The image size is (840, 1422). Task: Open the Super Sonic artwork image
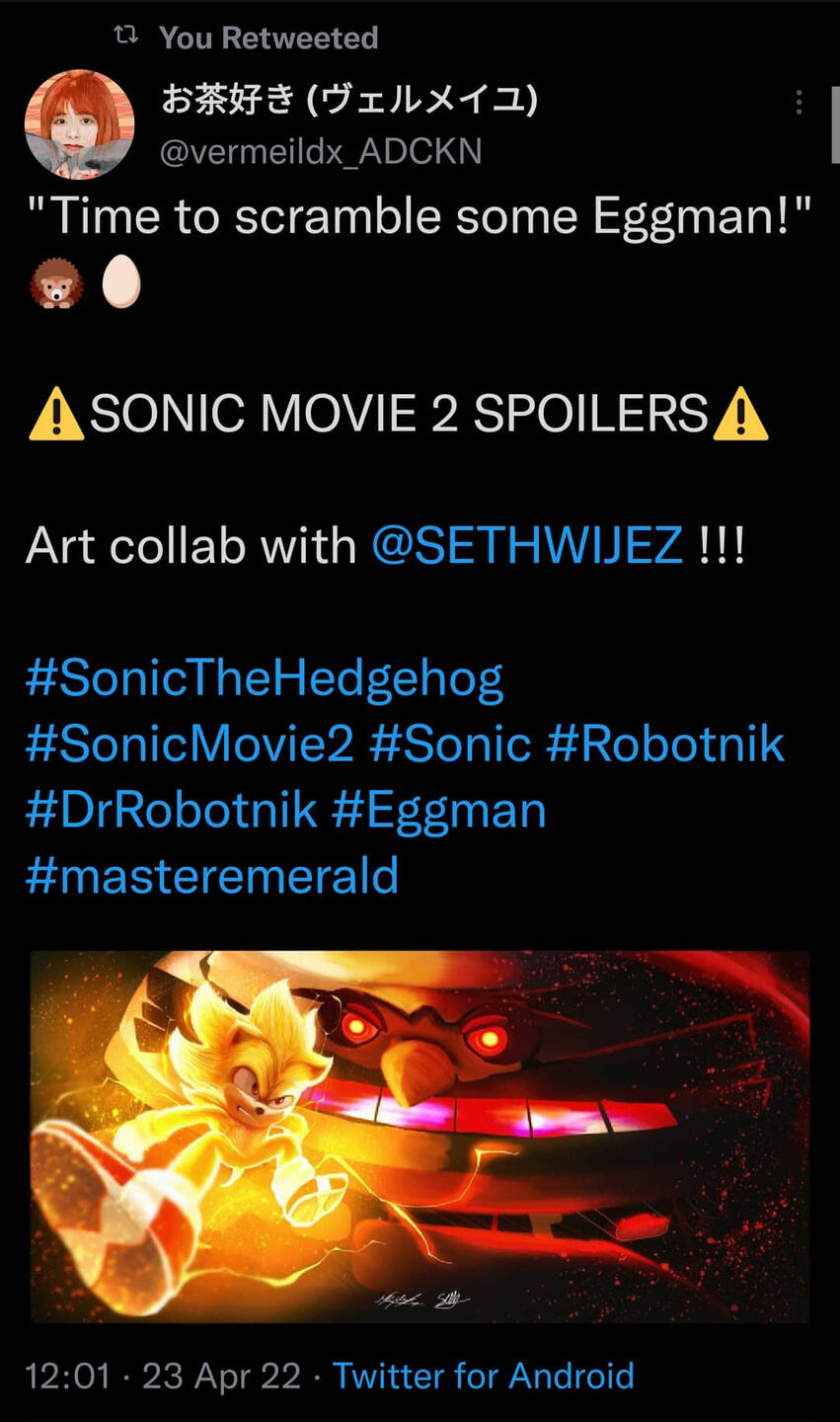pos(420,1136)
